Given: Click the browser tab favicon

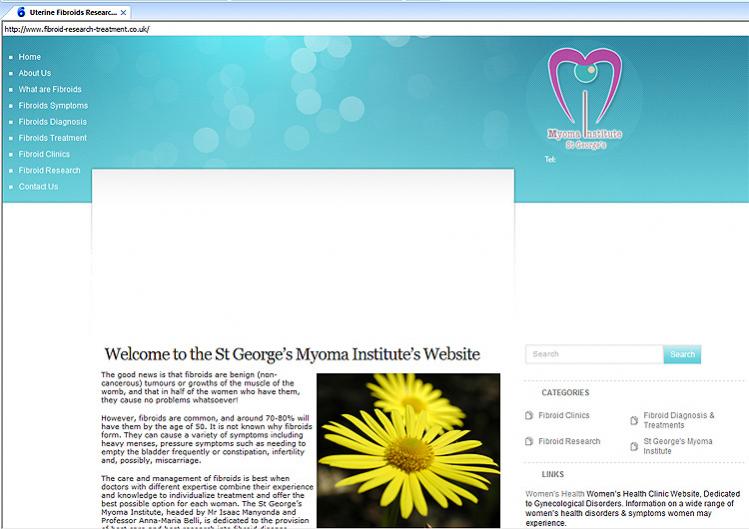Looking at the screenshot, I should coord(21,12).
